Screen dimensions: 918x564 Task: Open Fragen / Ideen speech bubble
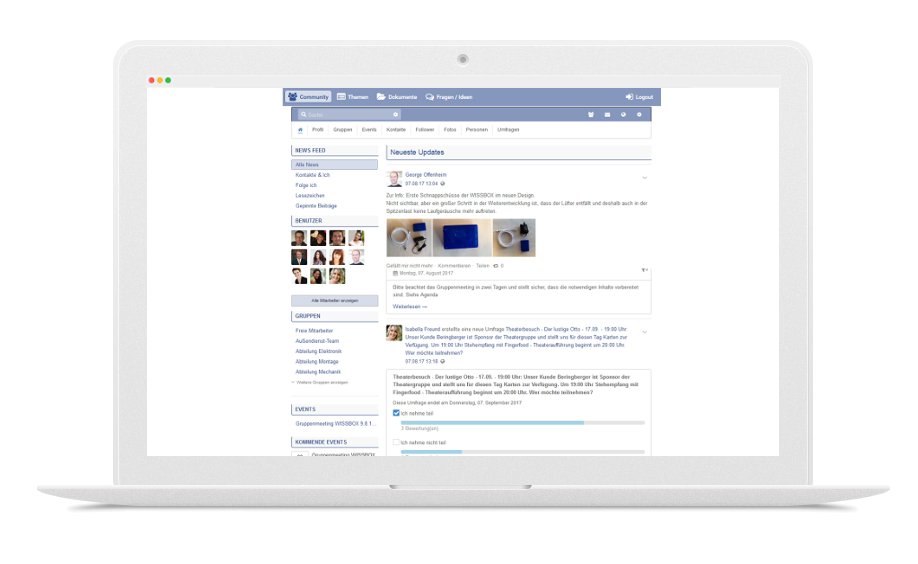click(430, 97)
